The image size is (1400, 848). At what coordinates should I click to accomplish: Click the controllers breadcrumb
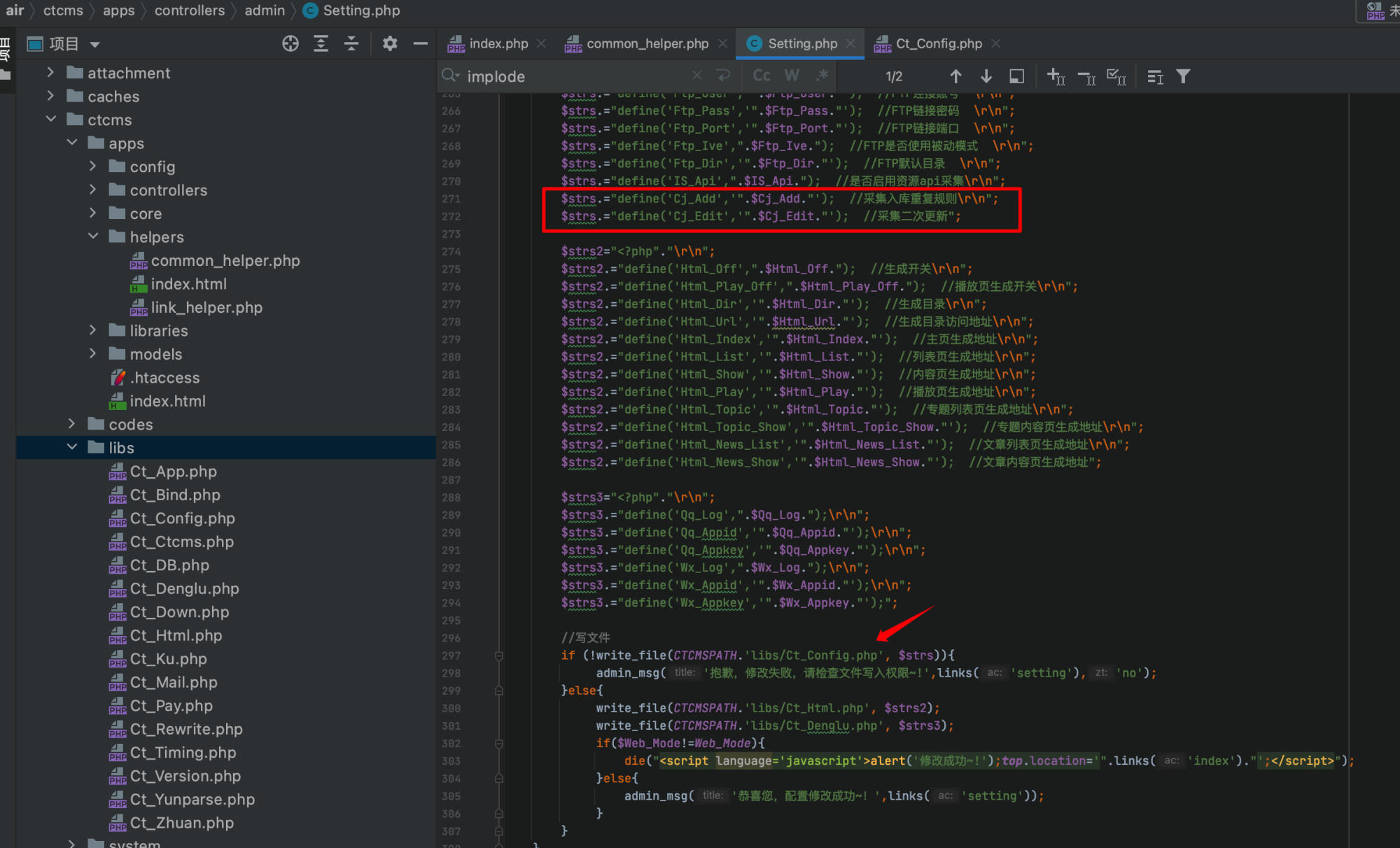click(190, 10)
